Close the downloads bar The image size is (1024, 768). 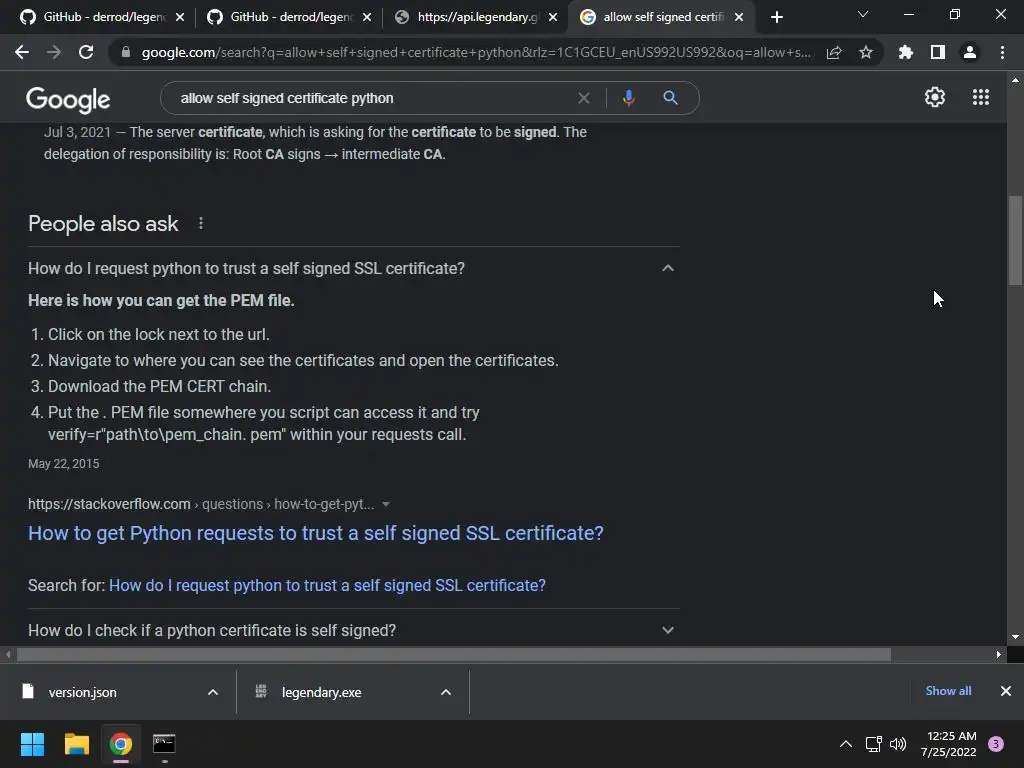1006,691
